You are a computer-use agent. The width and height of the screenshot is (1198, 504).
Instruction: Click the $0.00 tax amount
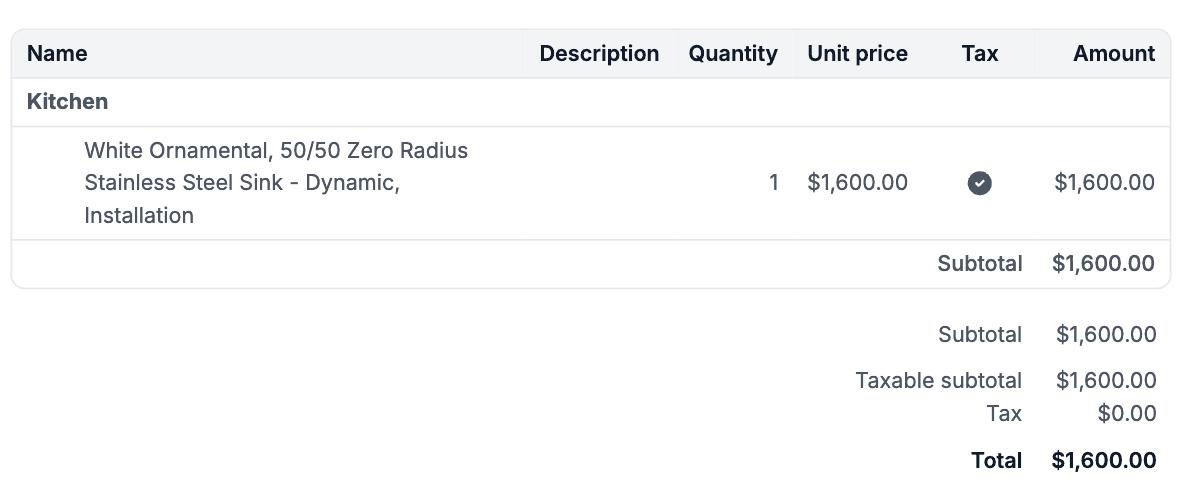pyautogui.click(x=1126, y=414)
